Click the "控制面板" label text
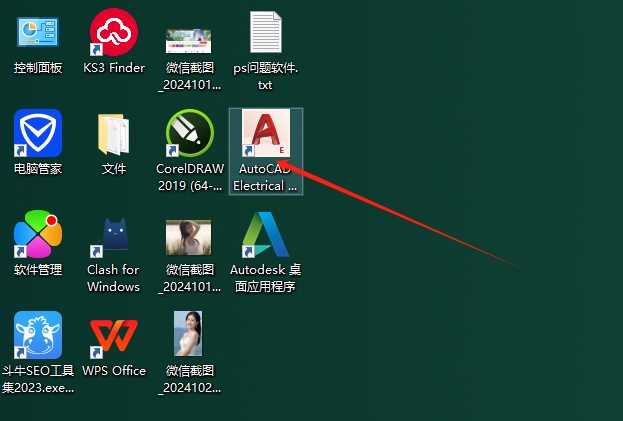This screenshot has height=421, width=623. point(38,68)
